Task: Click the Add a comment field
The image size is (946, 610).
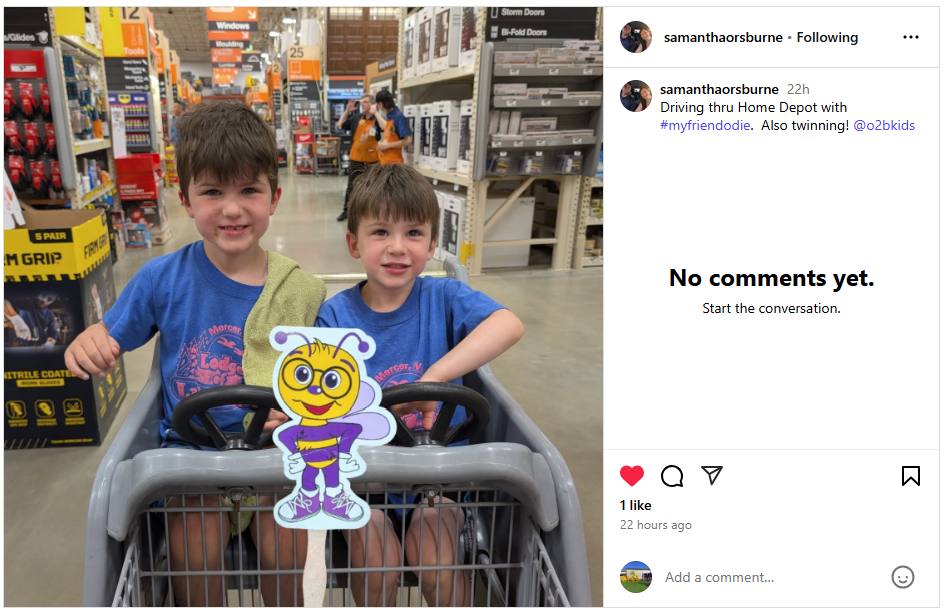Action: click(x=772, y=577)
